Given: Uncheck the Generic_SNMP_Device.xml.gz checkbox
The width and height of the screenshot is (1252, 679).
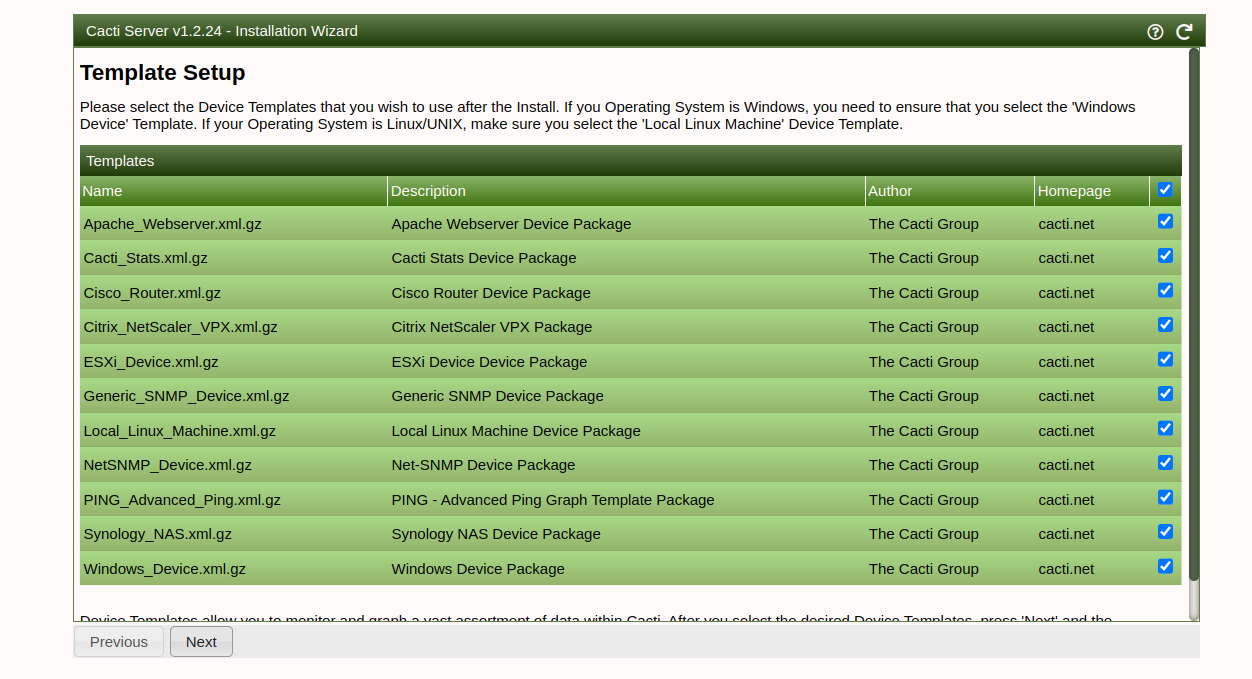Looking at the screenshot, I should (x=1165, y=394).
